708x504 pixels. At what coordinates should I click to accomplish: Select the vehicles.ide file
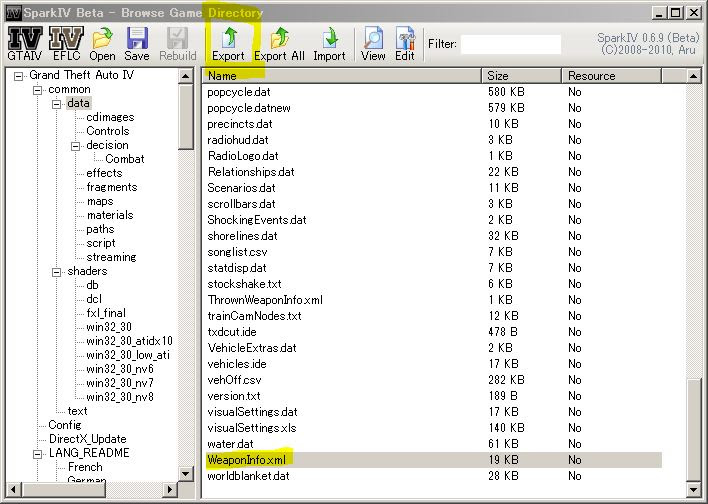pos(237,364)
